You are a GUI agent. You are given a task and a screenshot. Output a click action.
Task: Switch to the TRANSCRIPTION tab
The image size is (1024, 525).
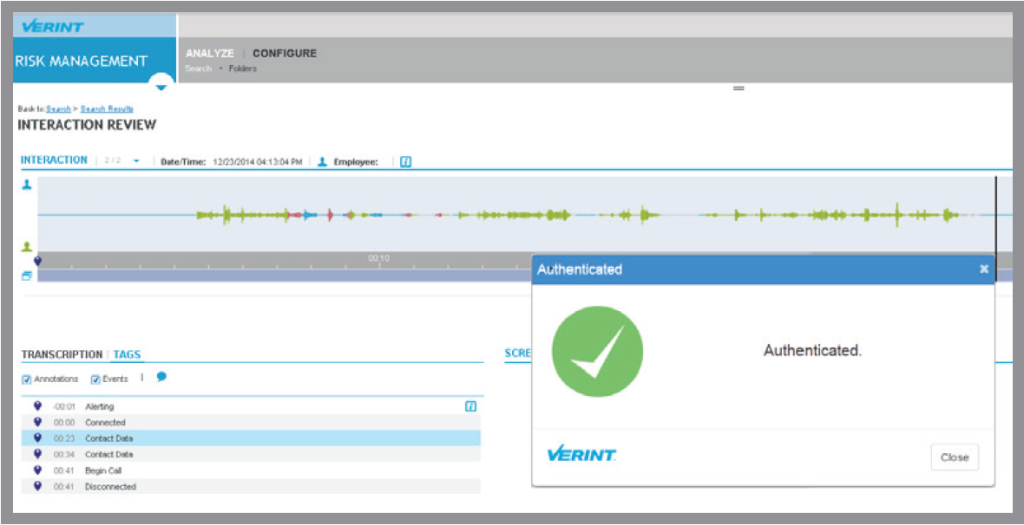(x=62, y=355)
